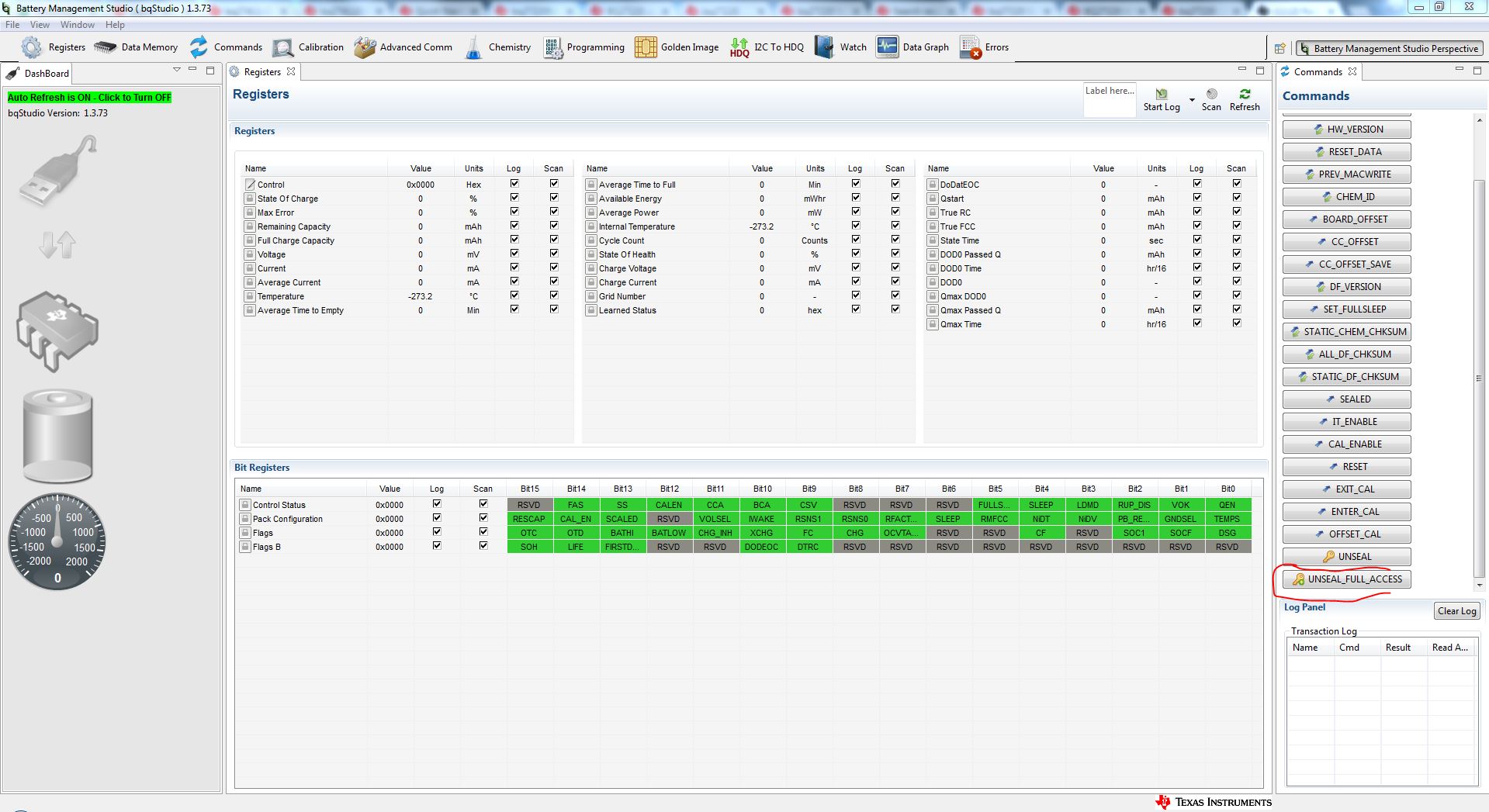
Task: Click the Commands list scrollbar
Action: click(1480, 378)
